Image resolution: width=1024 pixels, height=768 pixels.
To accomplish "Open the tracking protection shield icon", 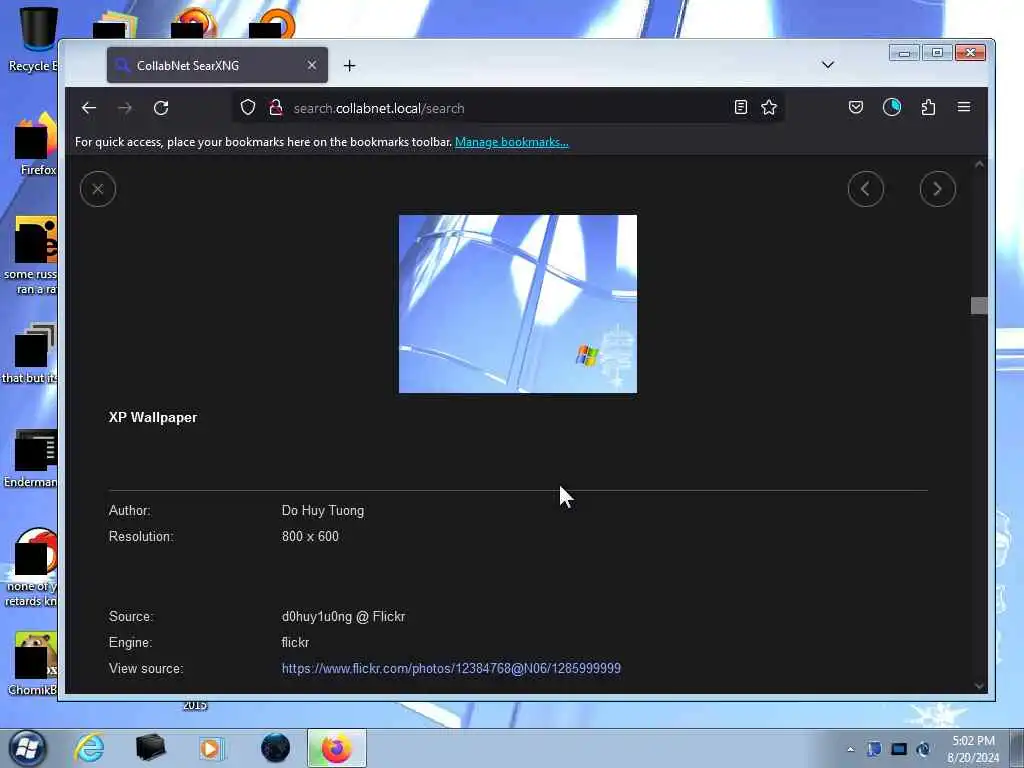I will point(248,107).
